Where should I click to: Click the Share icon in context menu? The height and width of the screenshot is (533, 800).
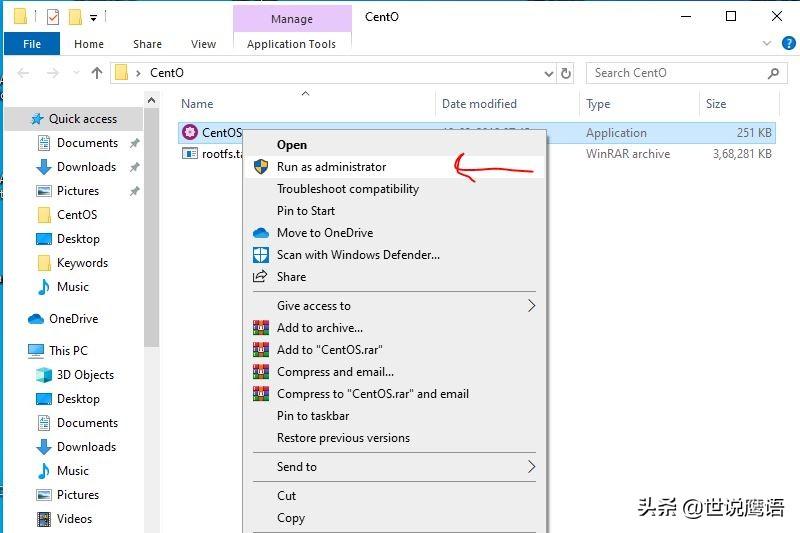tap(261, 277)
